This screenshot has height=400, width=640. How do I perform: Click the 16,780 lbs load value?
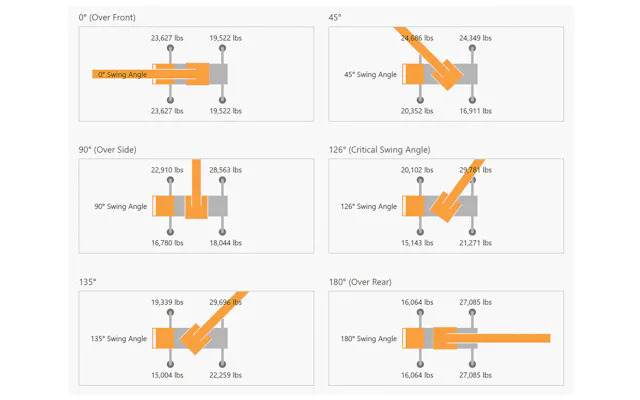pyautogui.click(x=167, y=243)
